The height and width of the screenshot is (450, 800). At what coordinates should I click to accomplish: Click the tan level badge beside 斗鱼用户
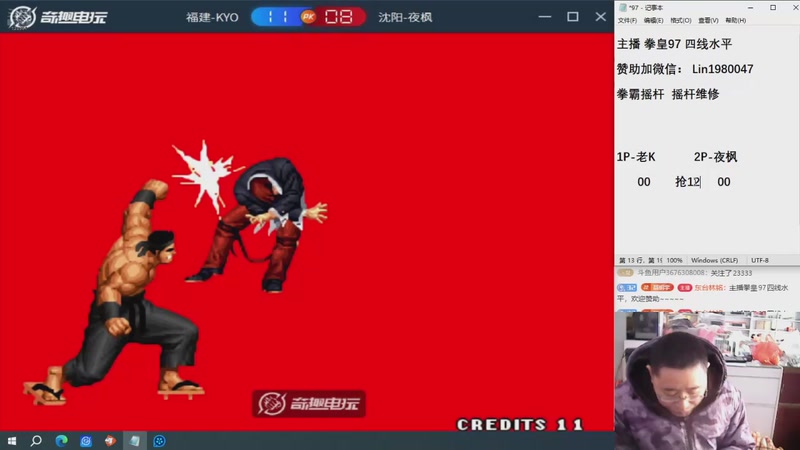point(626,273)
